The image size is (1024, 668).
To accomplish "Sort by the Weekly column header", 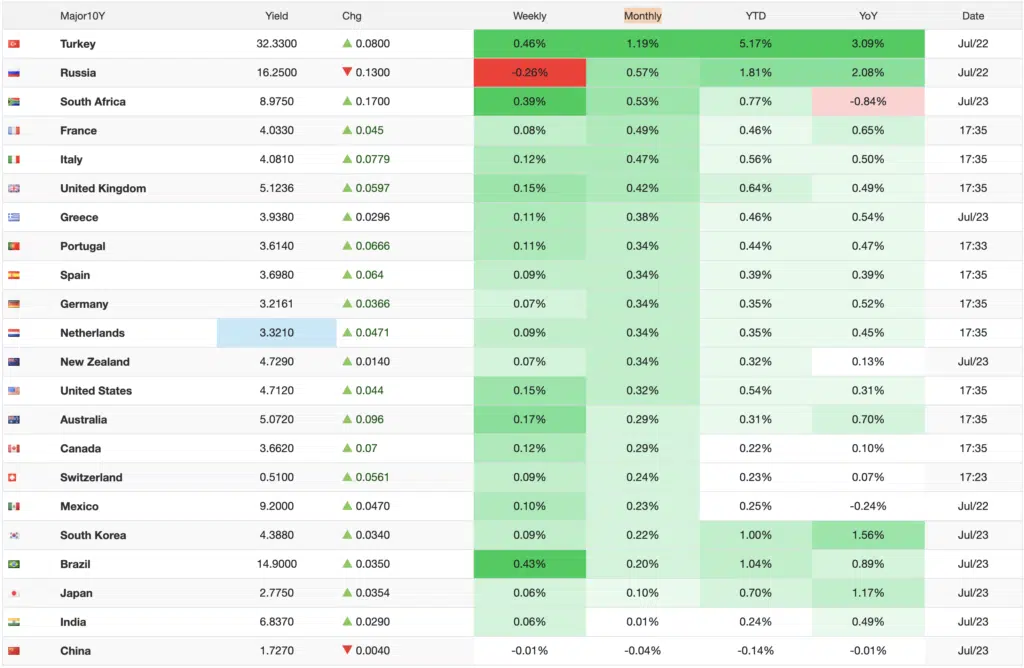I will pyautogui.click(x=530, y=16).
